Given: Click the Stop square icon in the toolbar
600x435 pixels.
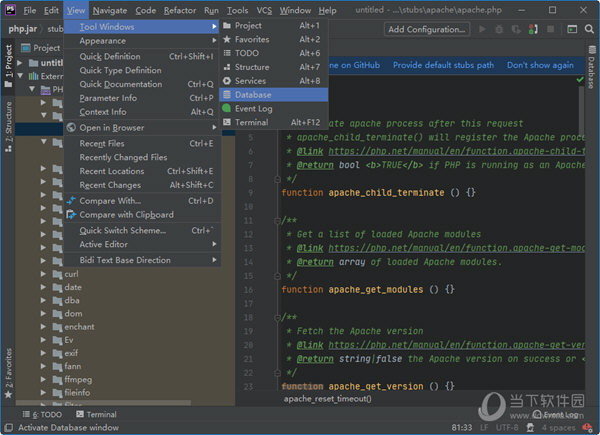Looking at the screenshot, I should click(551, 29).
